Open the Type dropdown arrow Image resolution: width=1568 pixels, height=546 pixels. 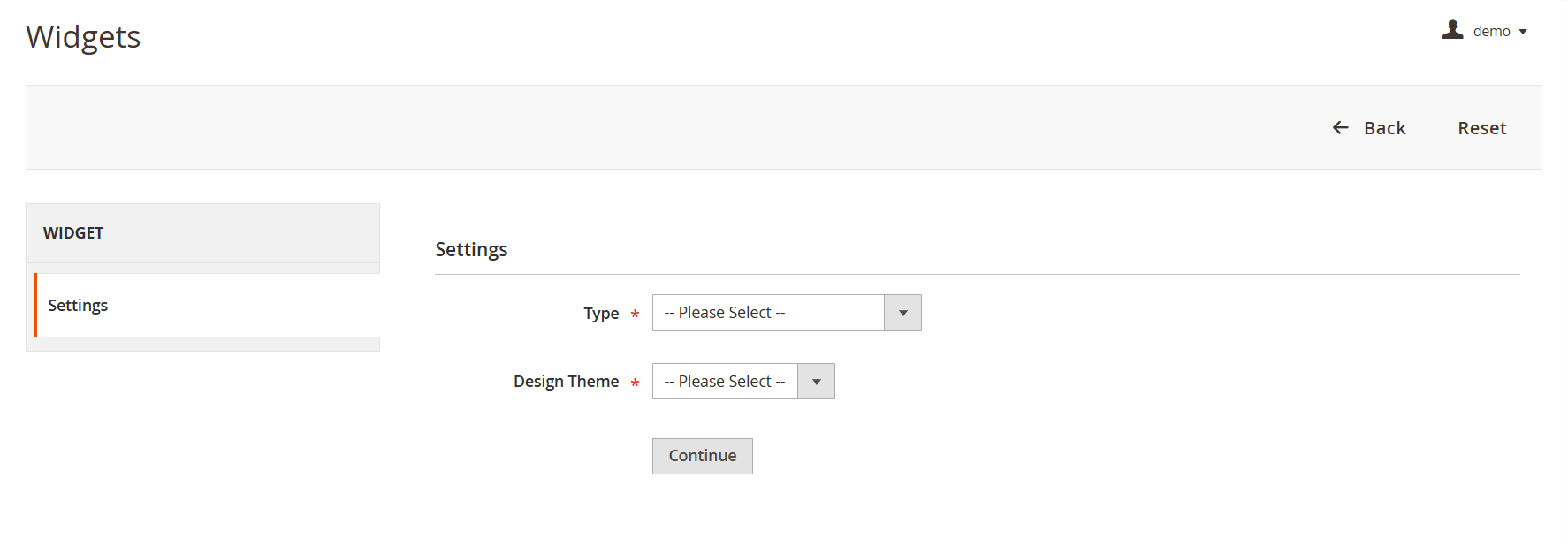point(902,313)
